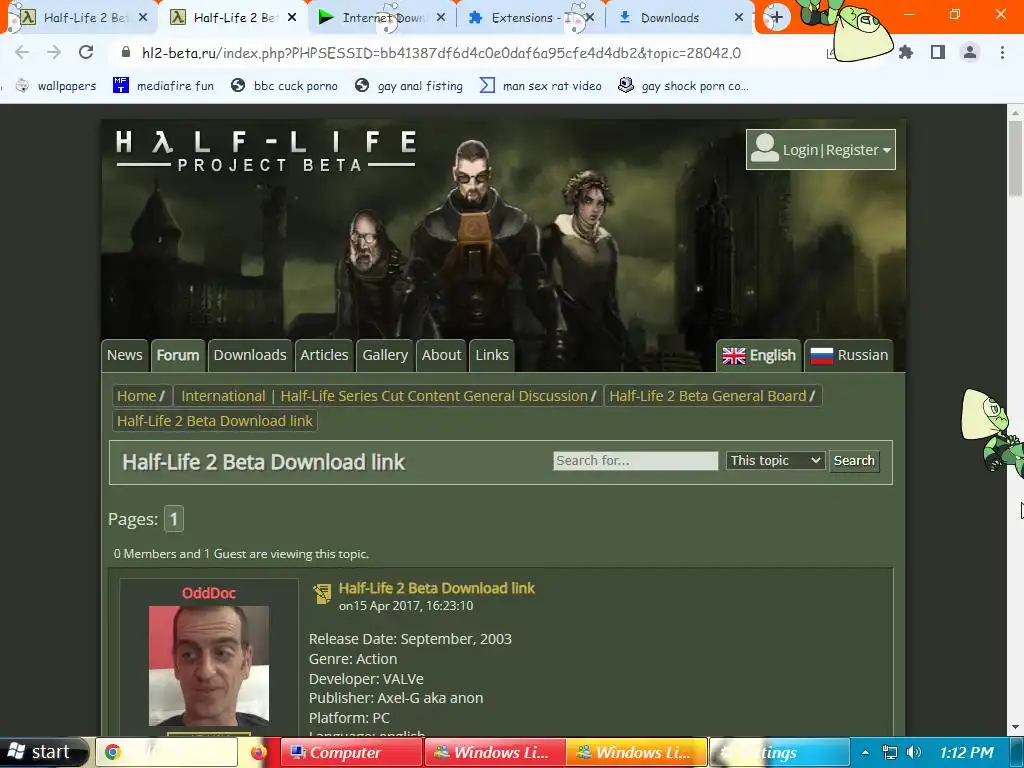Close the Internet Download tab
Screen dimensions: 1024x768
(441, 18)
